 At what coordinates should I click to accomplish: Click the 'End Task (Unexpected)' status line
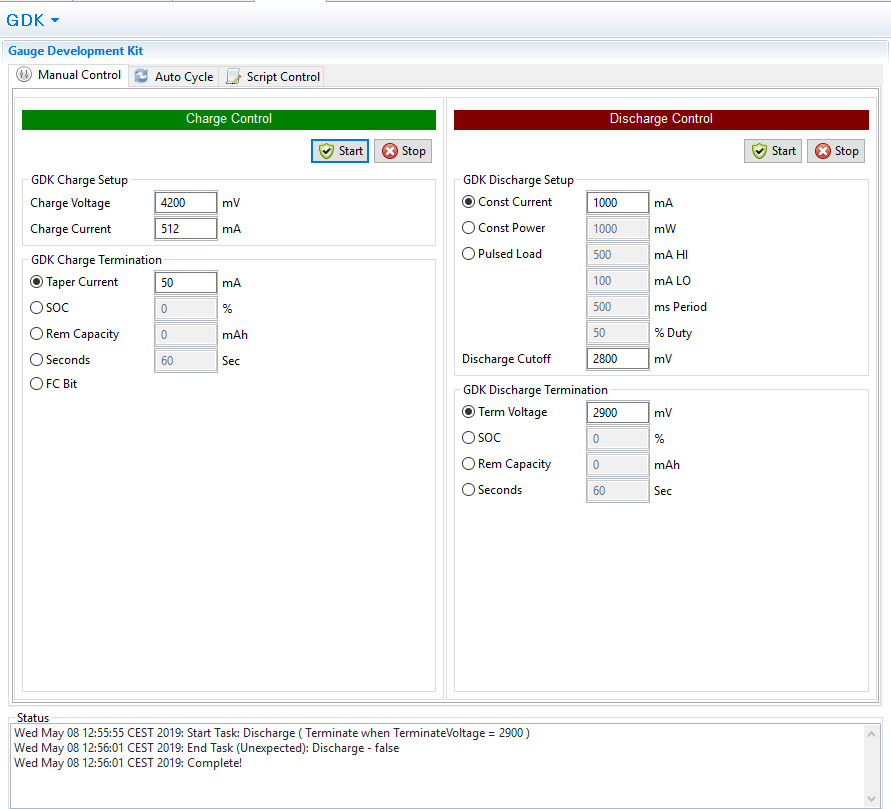tap(207, 748)
